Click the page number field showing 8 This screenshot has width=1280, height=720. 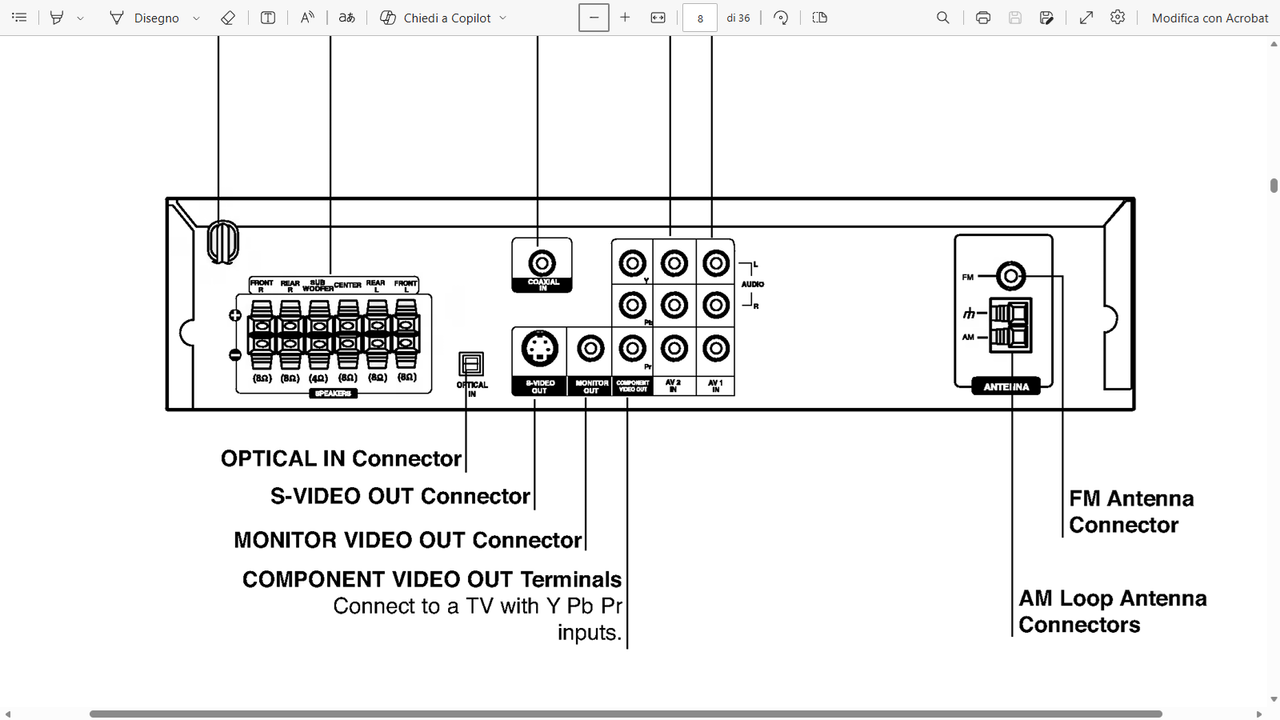(x=700, y=18)
